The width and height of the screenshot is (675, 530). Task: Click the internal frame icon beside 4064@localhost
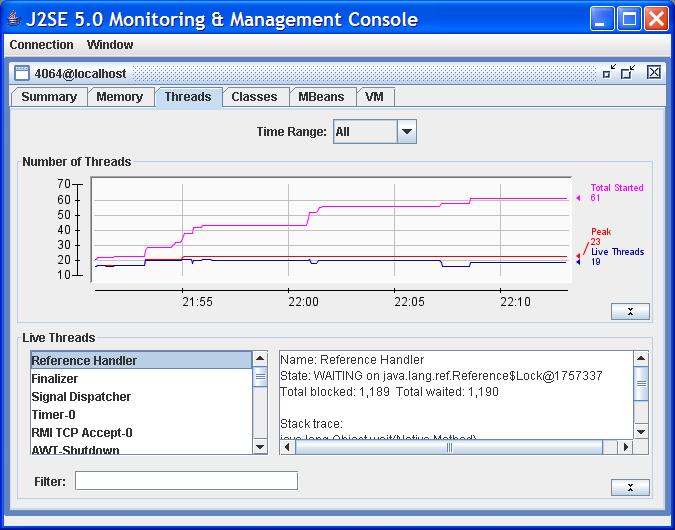[x=21, y=72]
